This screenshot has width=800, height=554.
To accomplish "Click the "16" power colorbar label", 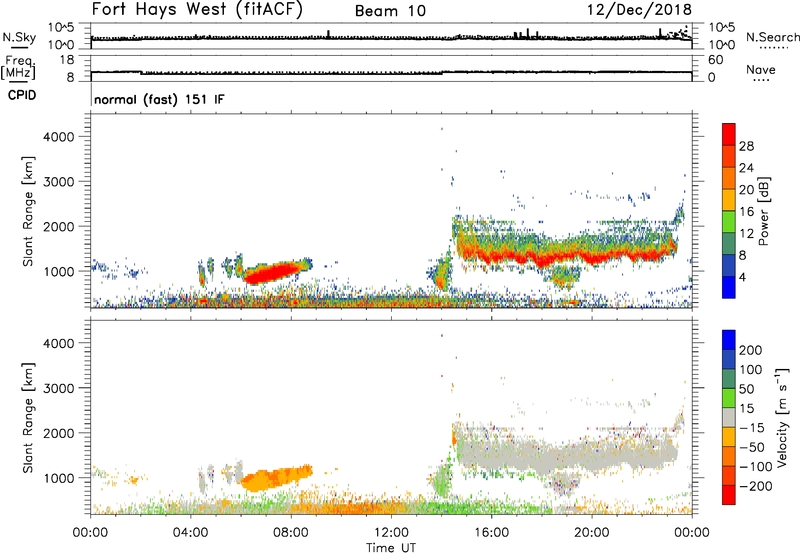I will (x=746, y=212).
